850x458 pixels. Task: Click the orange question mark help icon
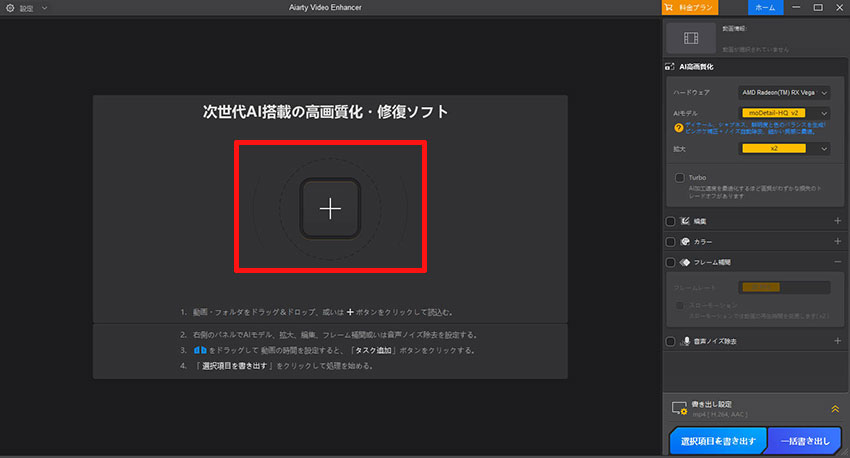coord(678,128)
